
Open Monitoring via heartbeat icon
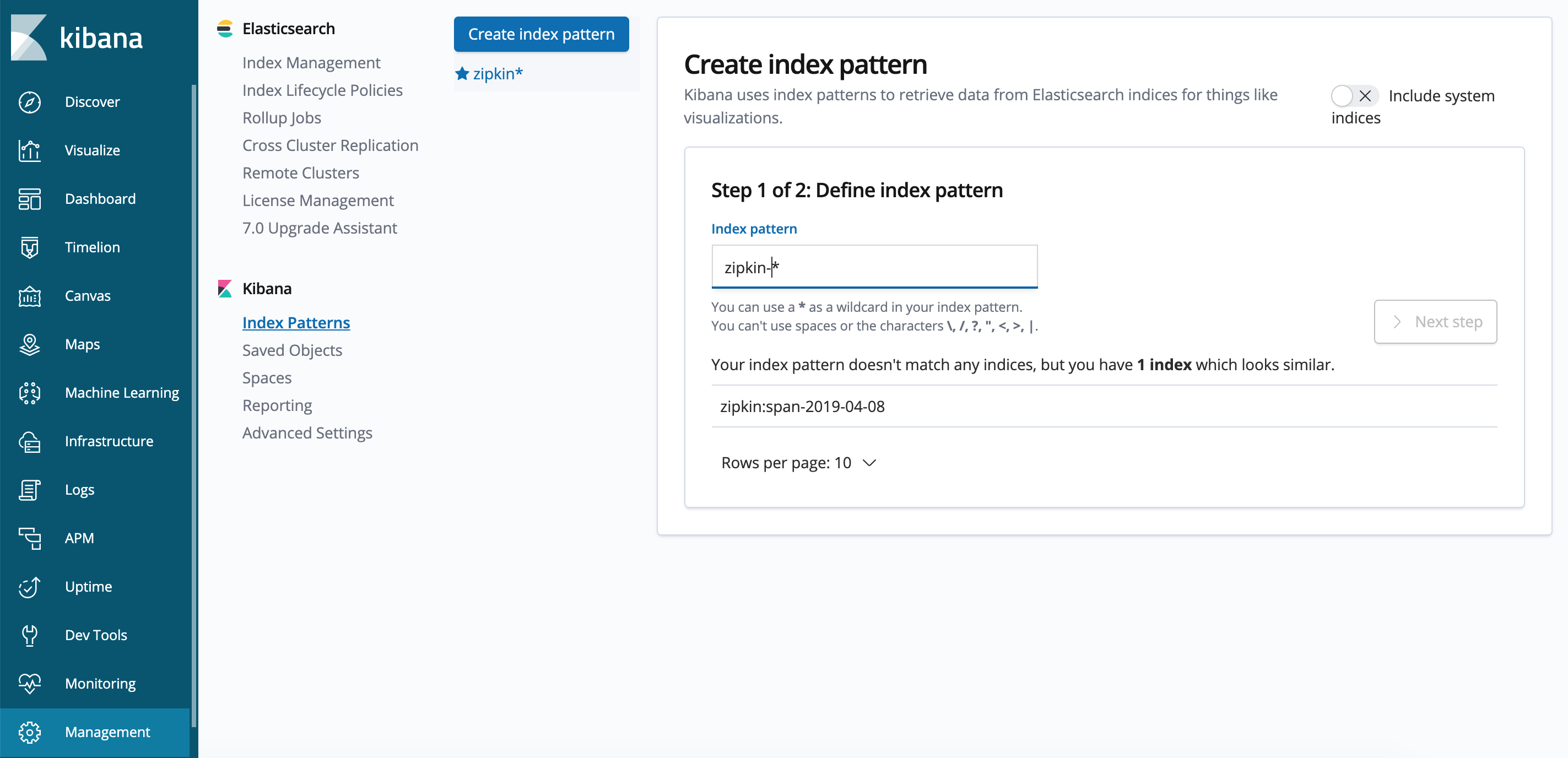tap(29, 684)
